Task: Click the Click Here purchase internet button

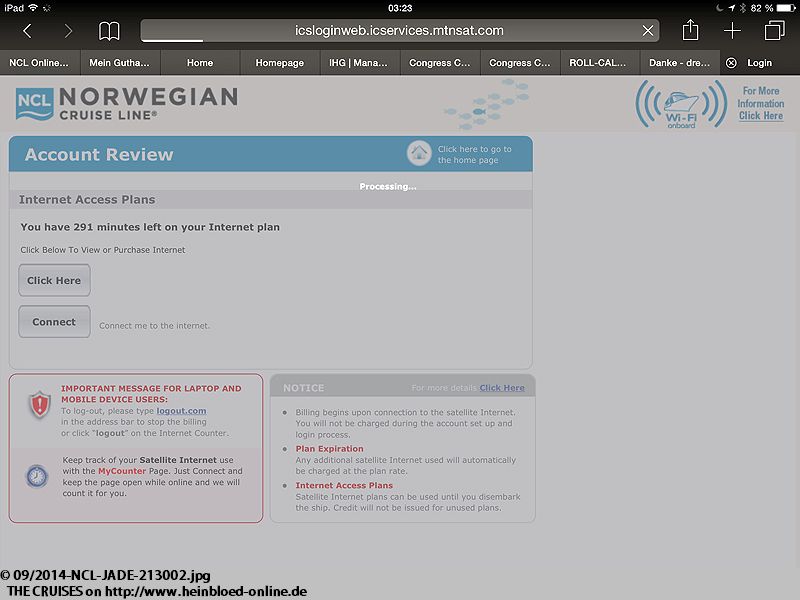Action: click(54, 280)
